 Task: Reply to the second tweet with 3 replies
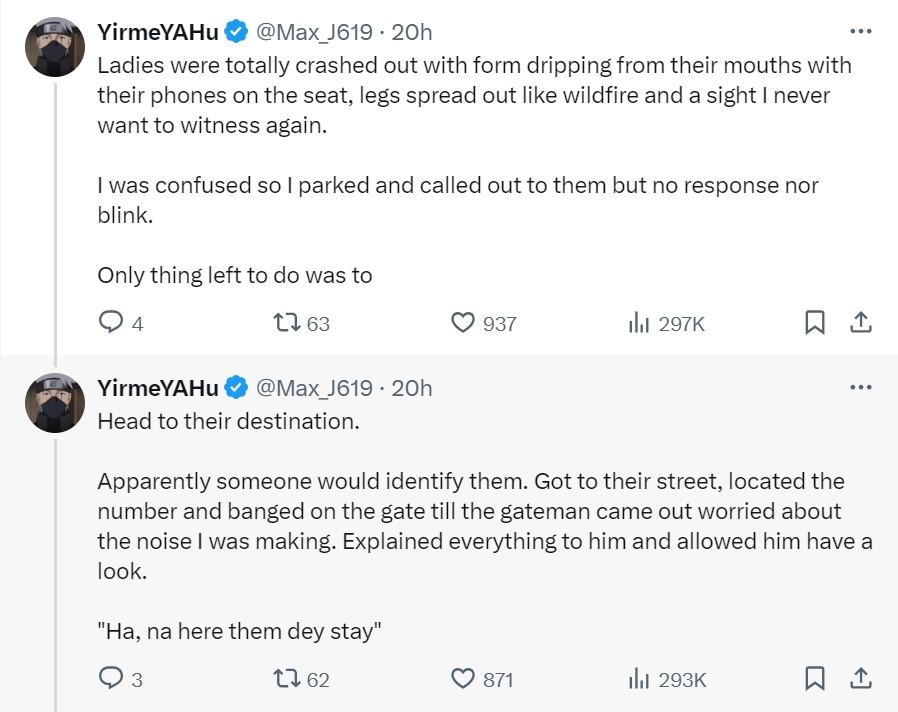pyautogui.click(x=111, y=679)
